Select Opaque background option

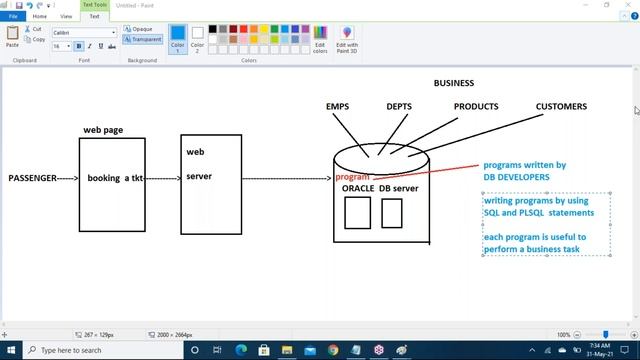pos(138,29)
